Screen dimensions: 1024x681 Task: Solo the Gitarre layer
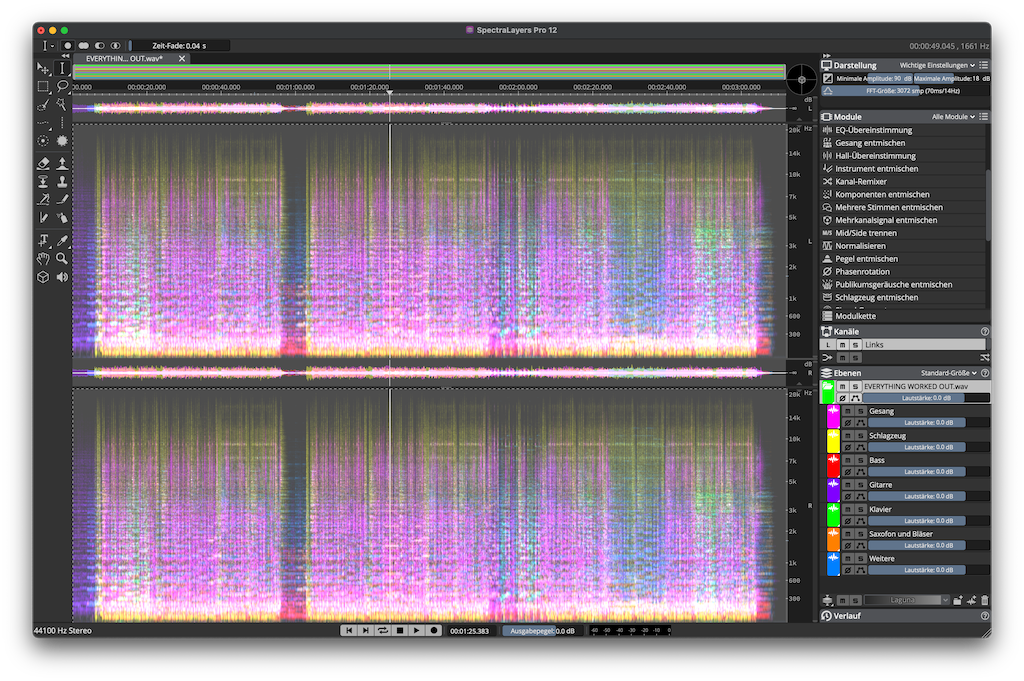click(860, 484)
